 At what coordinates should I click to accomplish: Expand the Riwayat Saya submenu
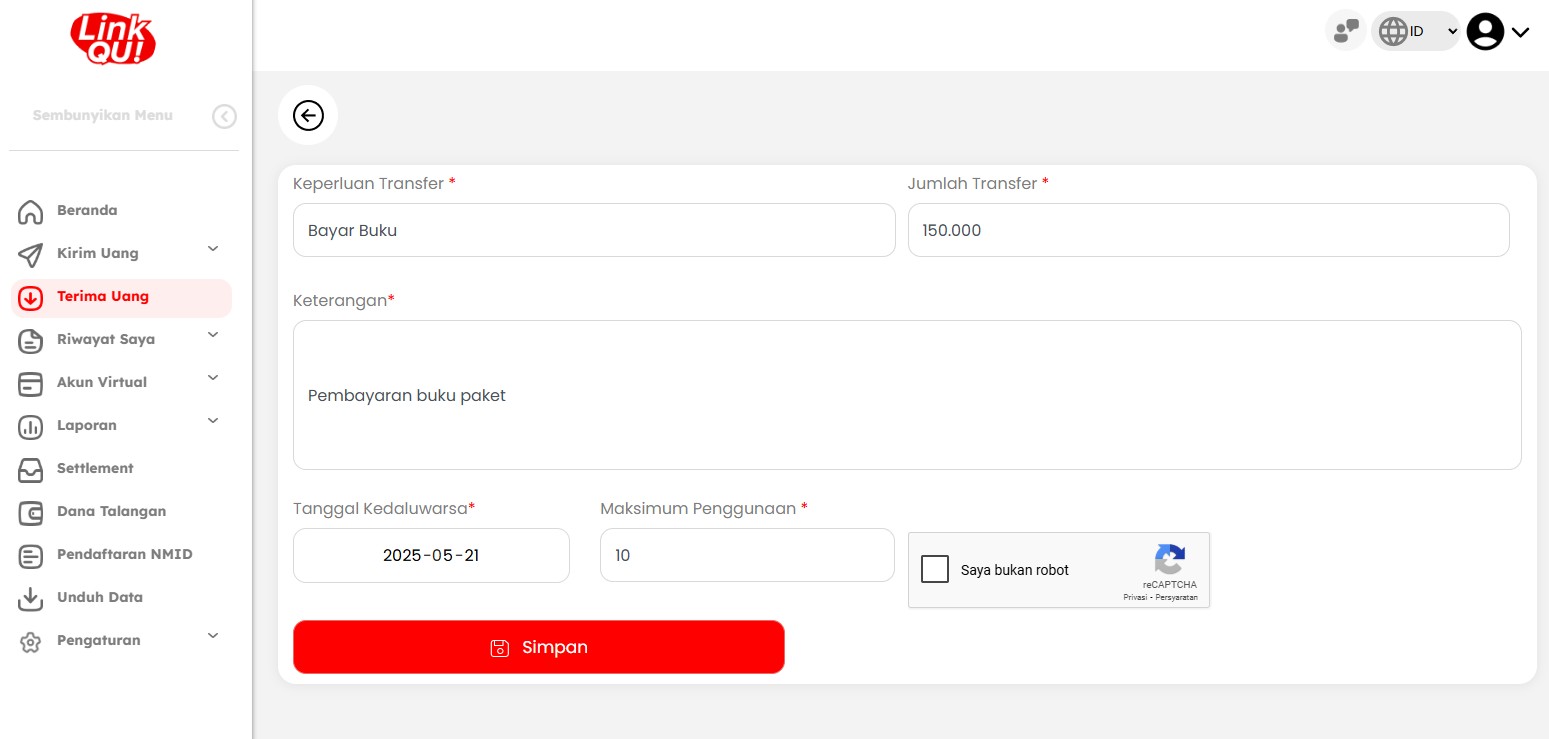212,335
